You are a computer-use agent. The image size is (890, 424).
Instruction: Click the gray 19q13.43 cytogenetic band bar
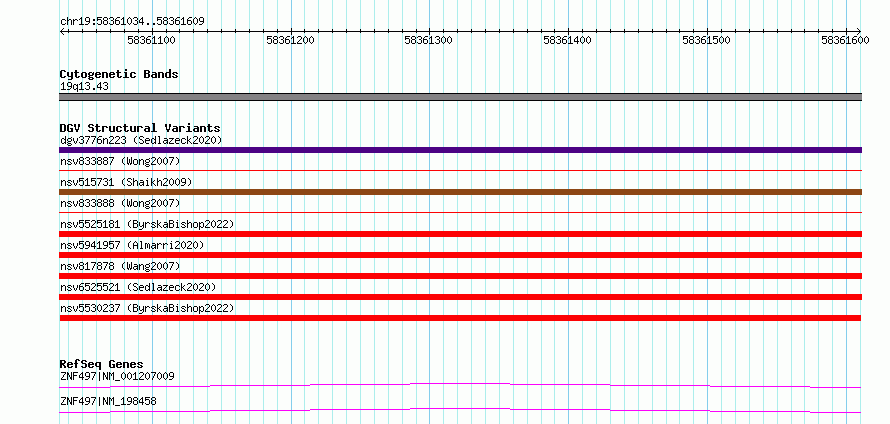(460, 97)
